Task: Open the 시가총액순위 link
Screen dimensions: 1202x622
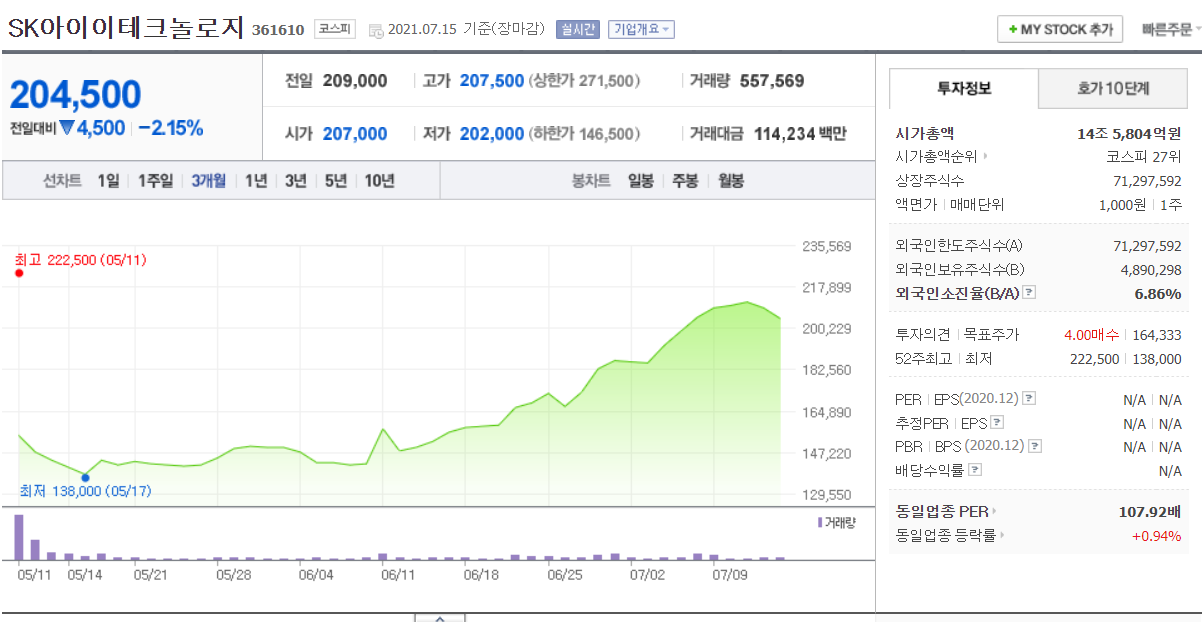Action: point(936,156)
